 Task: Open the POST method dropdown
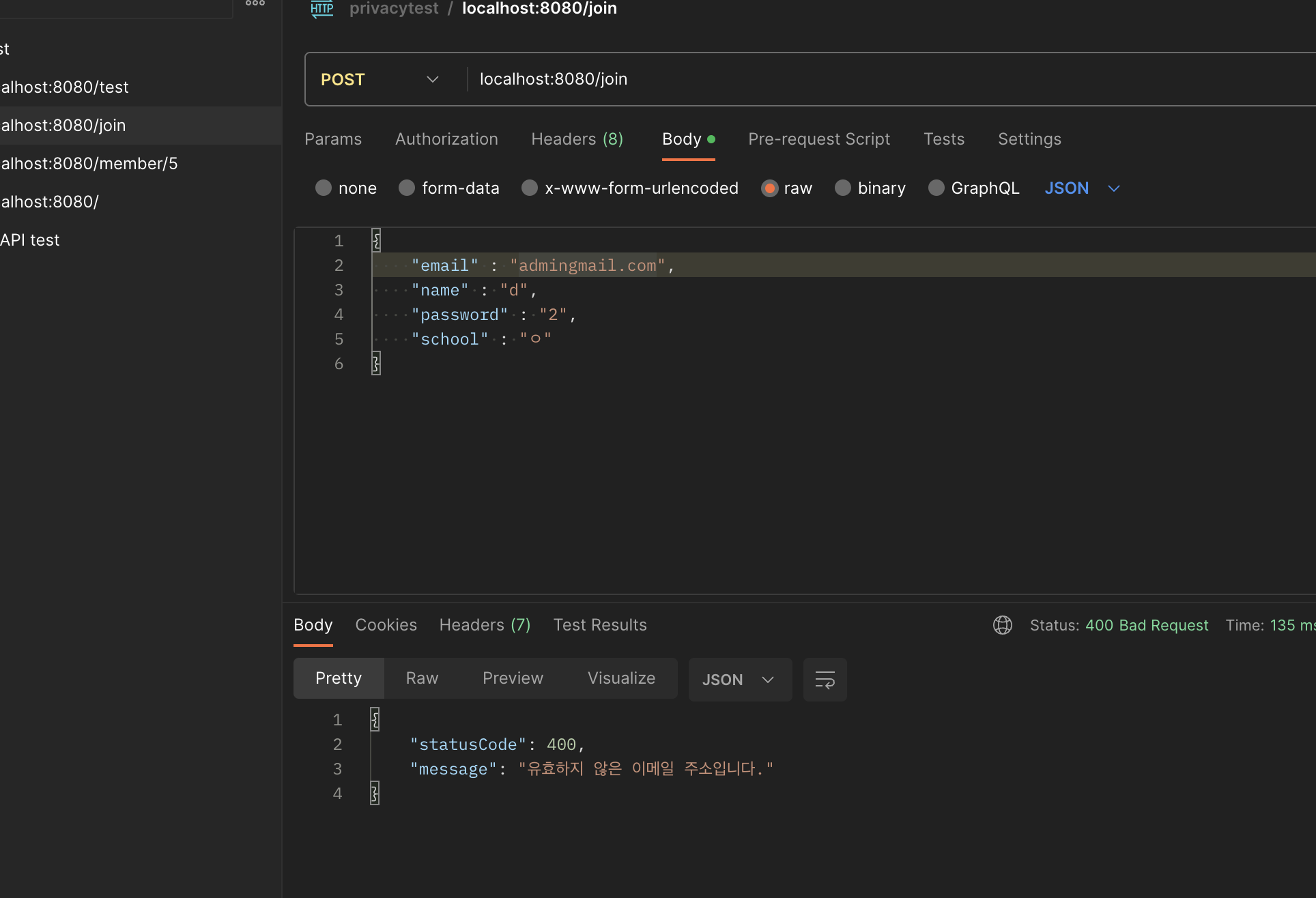[380, 79]
